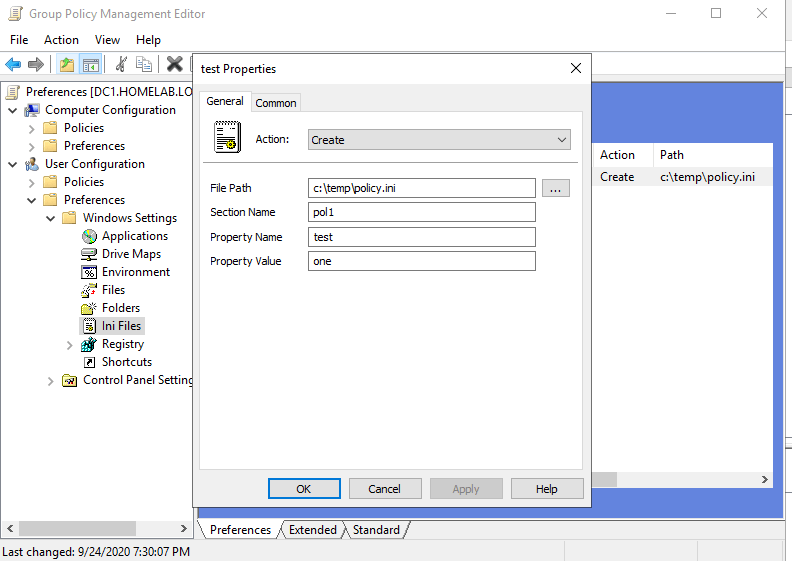The width and height of the screenshot is (792, 561).
Task: Expand the Registry tree node
Action: 69,345
